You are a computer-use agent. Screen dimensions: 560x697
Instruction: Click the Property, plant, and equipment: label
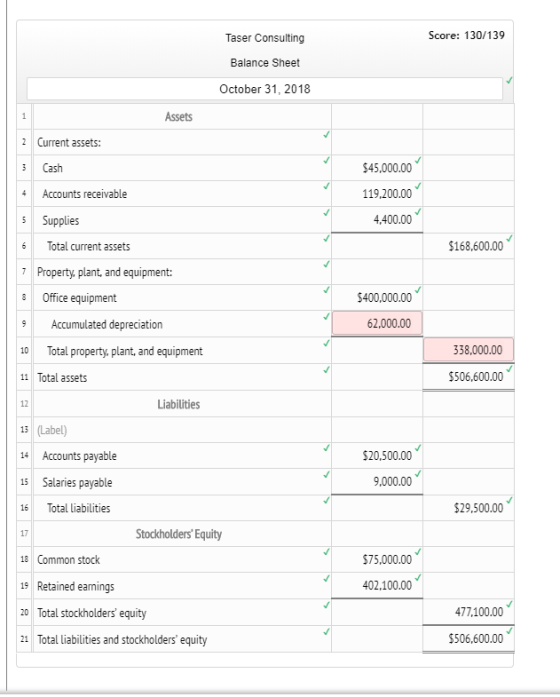point(104,272)
